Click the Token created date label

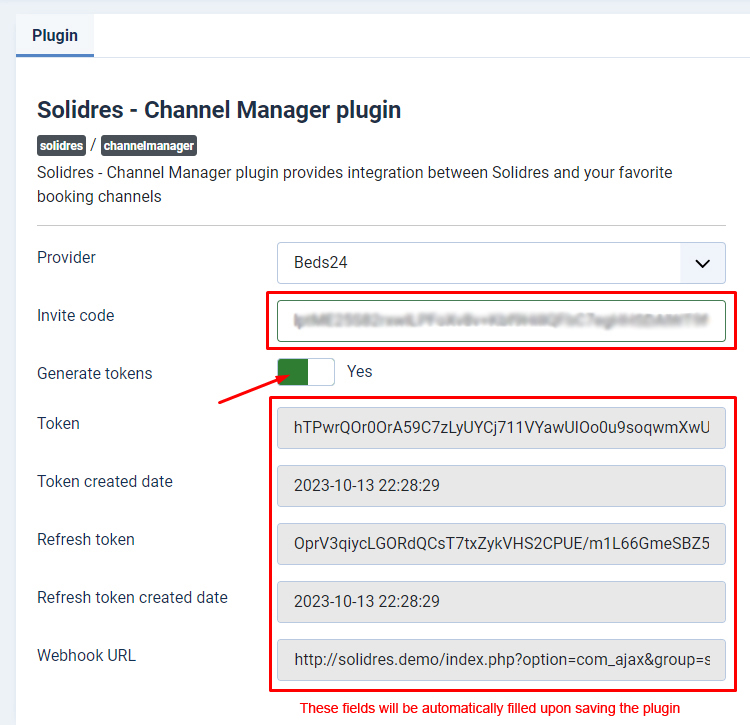[105, 481]
